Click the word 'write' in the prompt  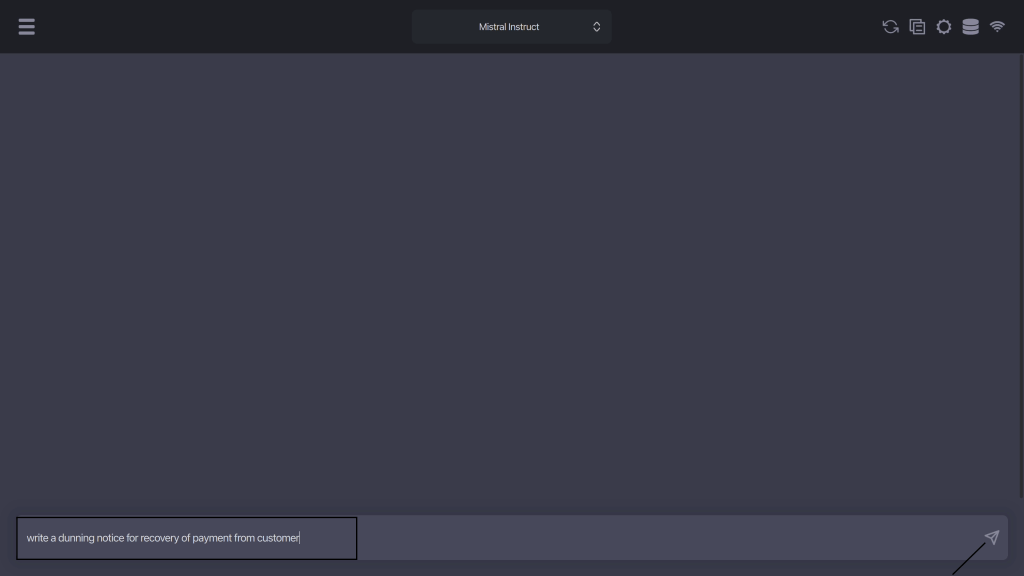pos(37,538)
